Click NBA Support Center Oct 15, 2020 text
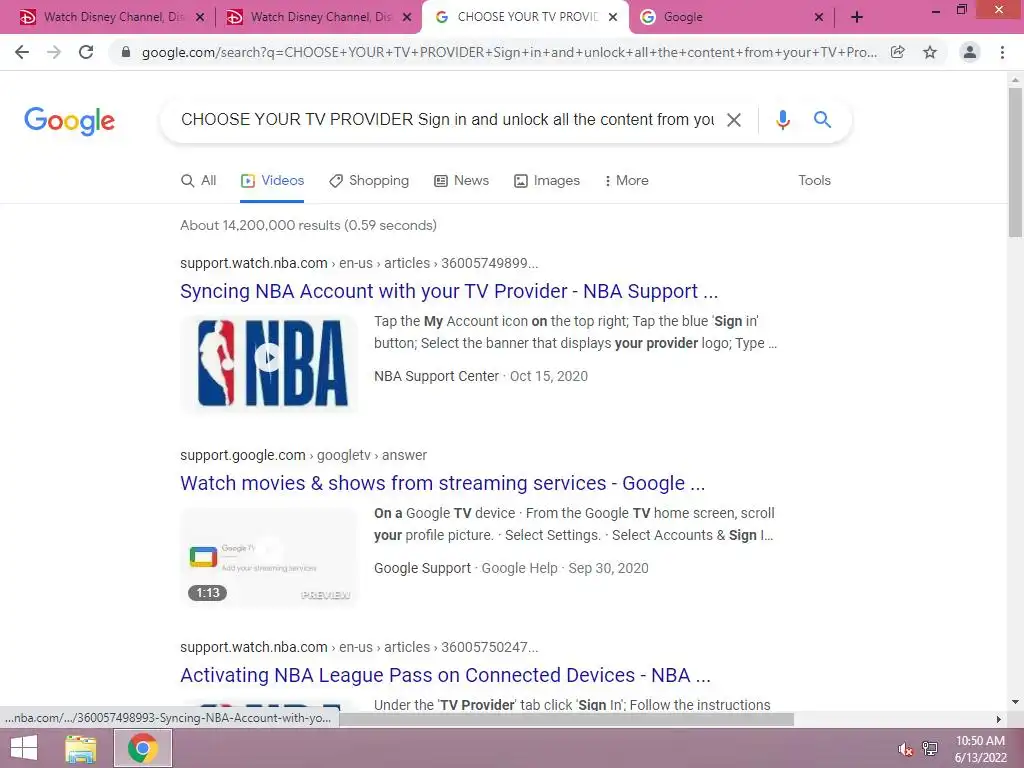 click(x=481, y=376)
